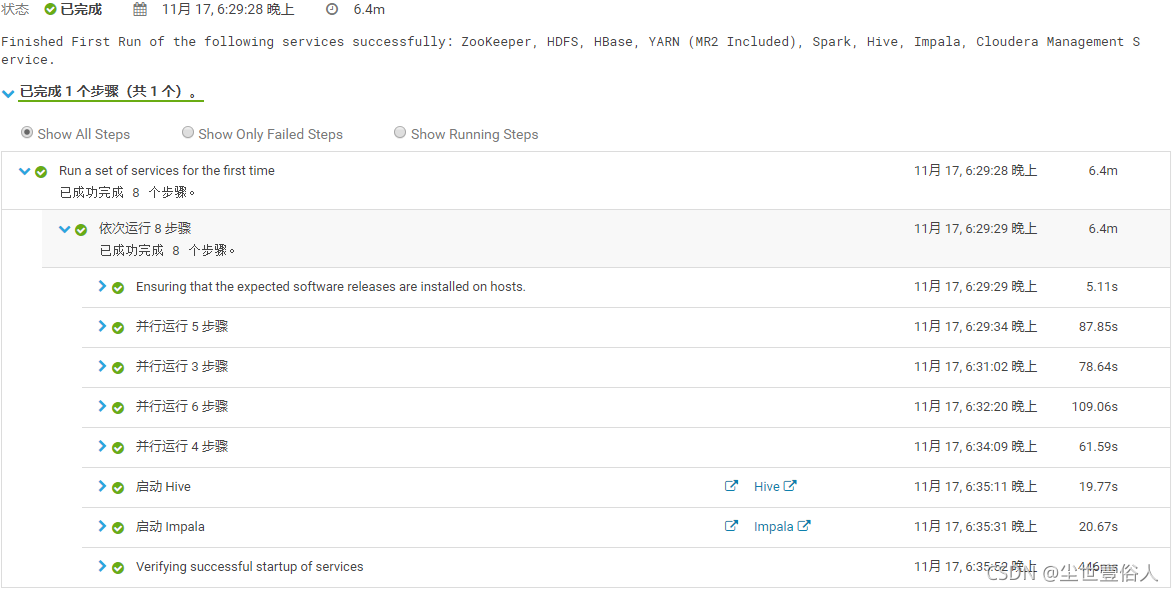Click the 已完成 1 个步骤（共 1 个）heading
This screenshot has height=591, width=1174.
(110, 92)
